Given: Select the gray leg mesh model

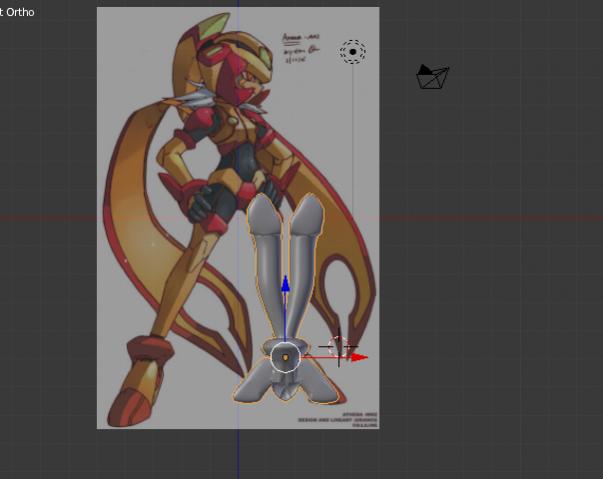Looking at the screenshot, I should 287,298.
